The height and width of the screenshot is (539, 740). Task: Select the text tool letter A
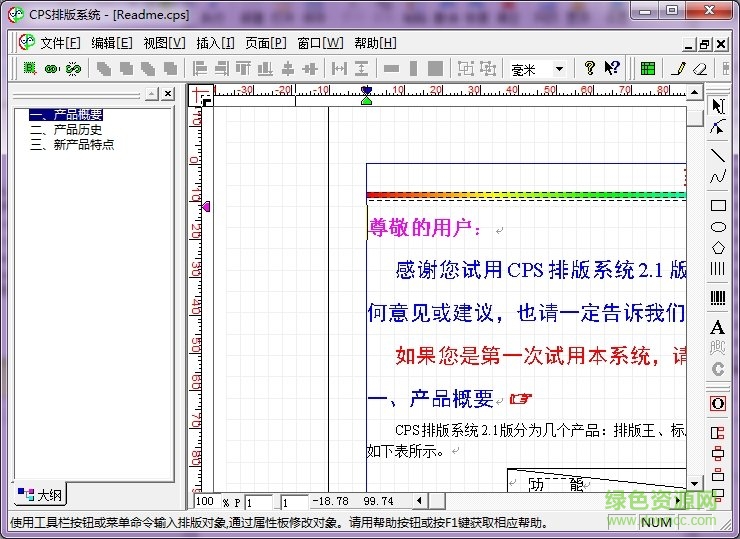[x=717, y=328]
